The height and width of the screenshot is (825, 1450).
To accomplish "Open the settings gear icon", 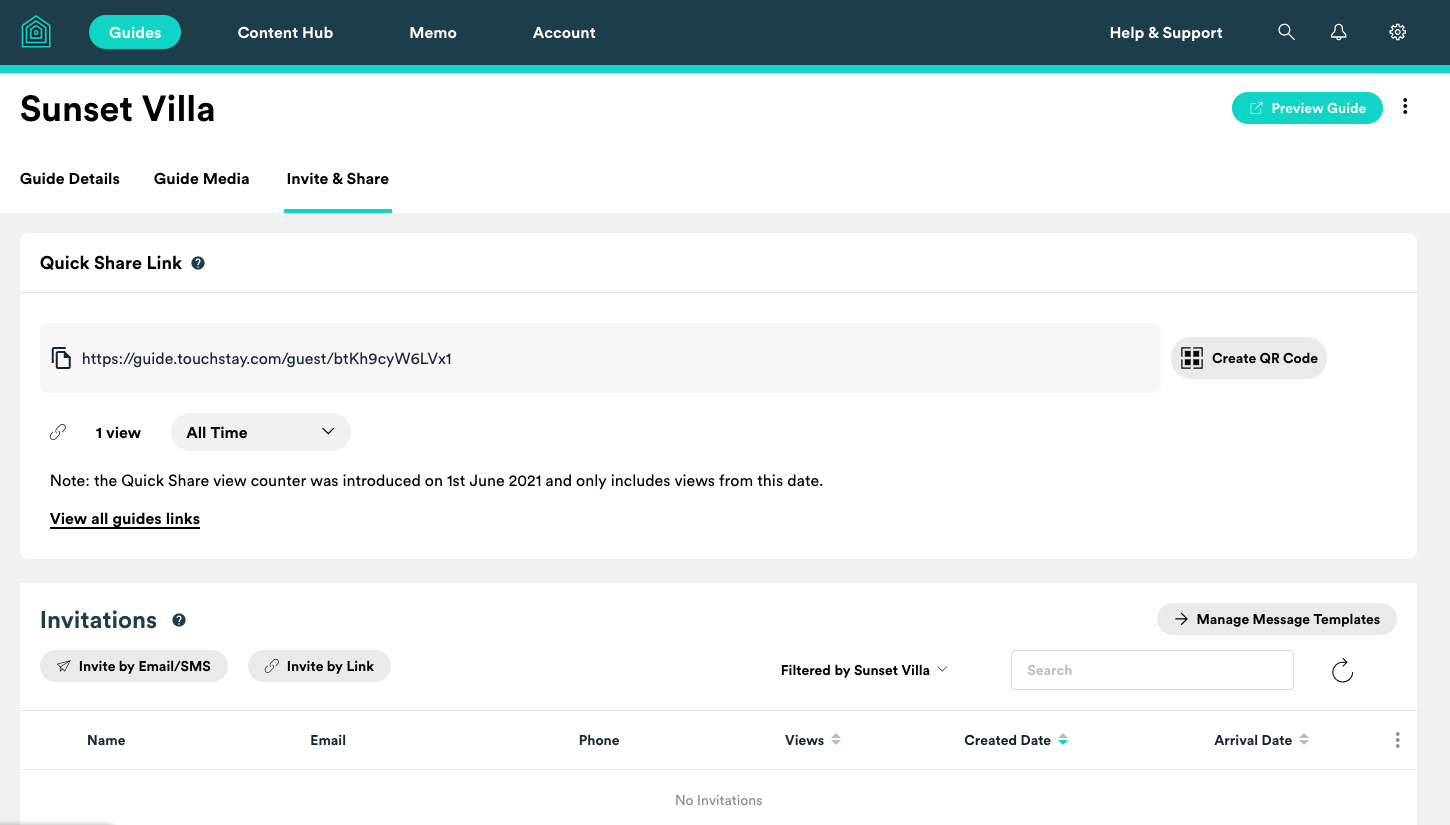I will pyautogui.click(x=1397, y=32).
